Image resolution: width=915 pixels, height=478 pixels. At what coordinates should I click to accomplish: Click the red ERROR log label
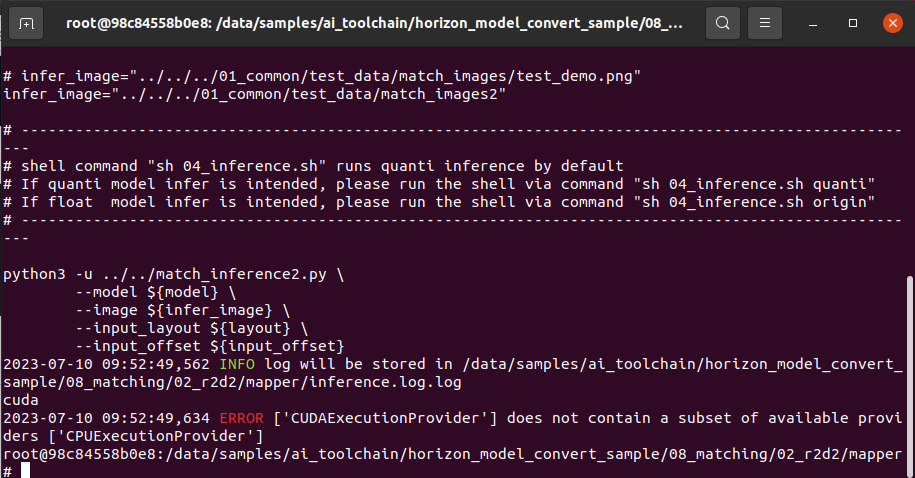241,418
